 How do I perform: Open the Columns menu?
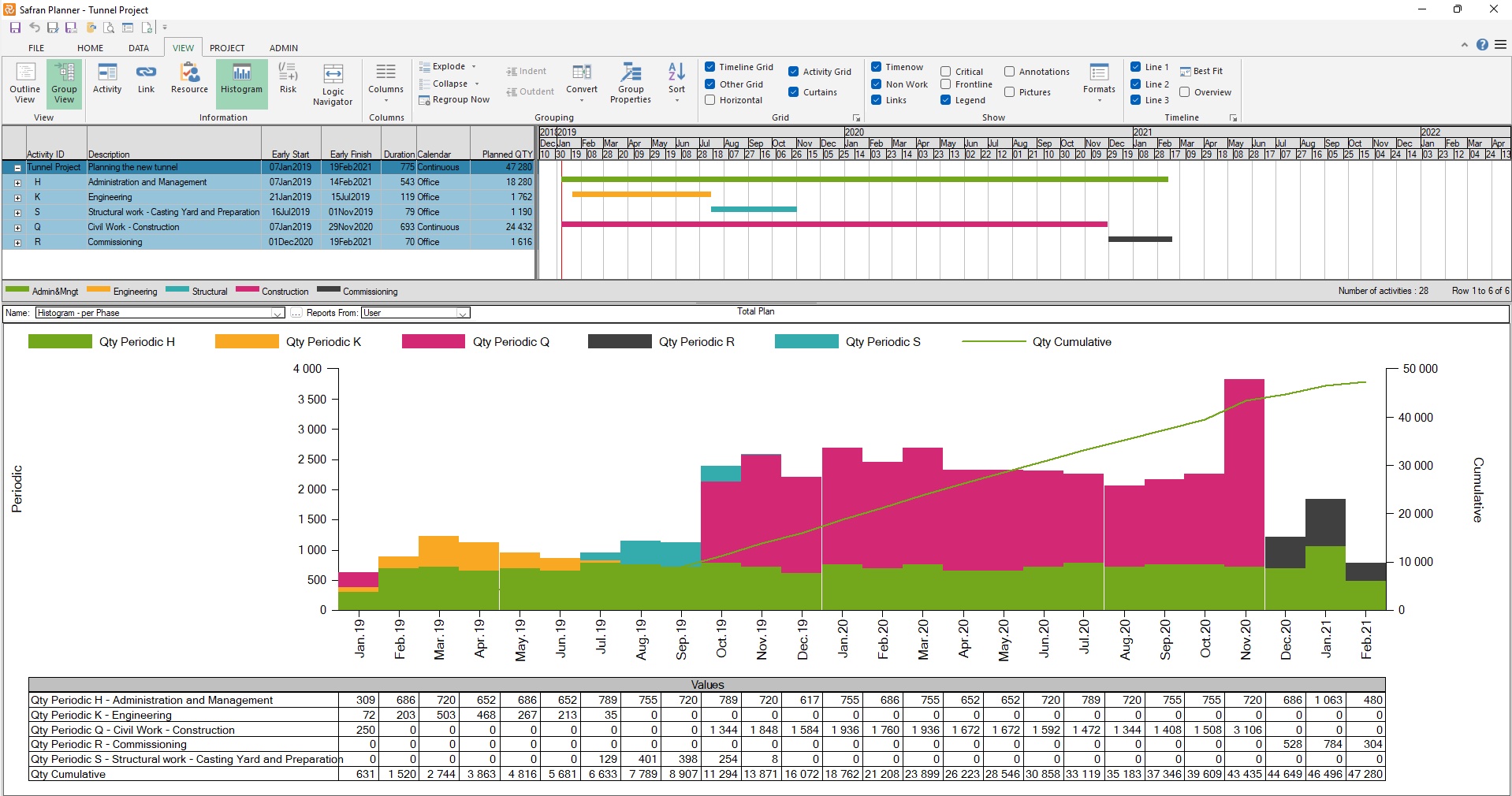pyautogui.click(x=385, y=84)
